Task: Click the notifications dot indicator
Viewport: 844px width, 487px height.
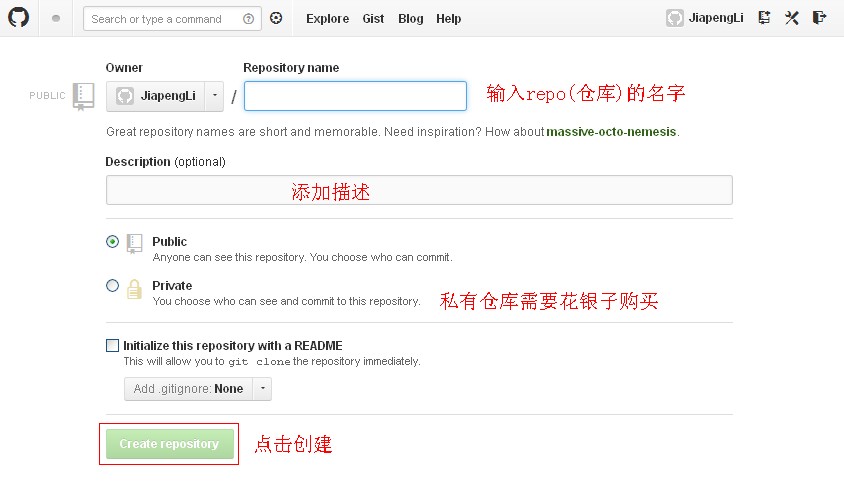Action: (x=55, y=18)
